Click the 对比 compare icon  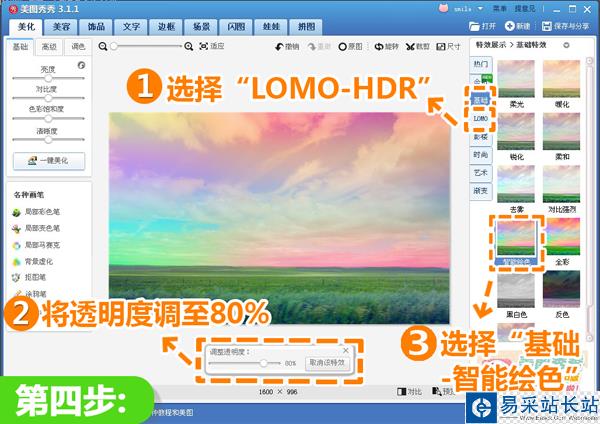click(401, 391)
